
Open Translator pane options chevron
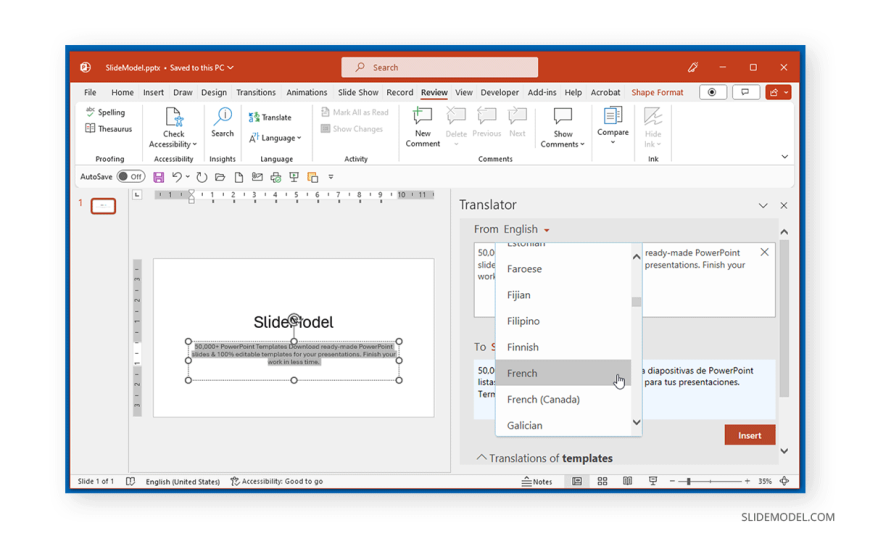763,205
